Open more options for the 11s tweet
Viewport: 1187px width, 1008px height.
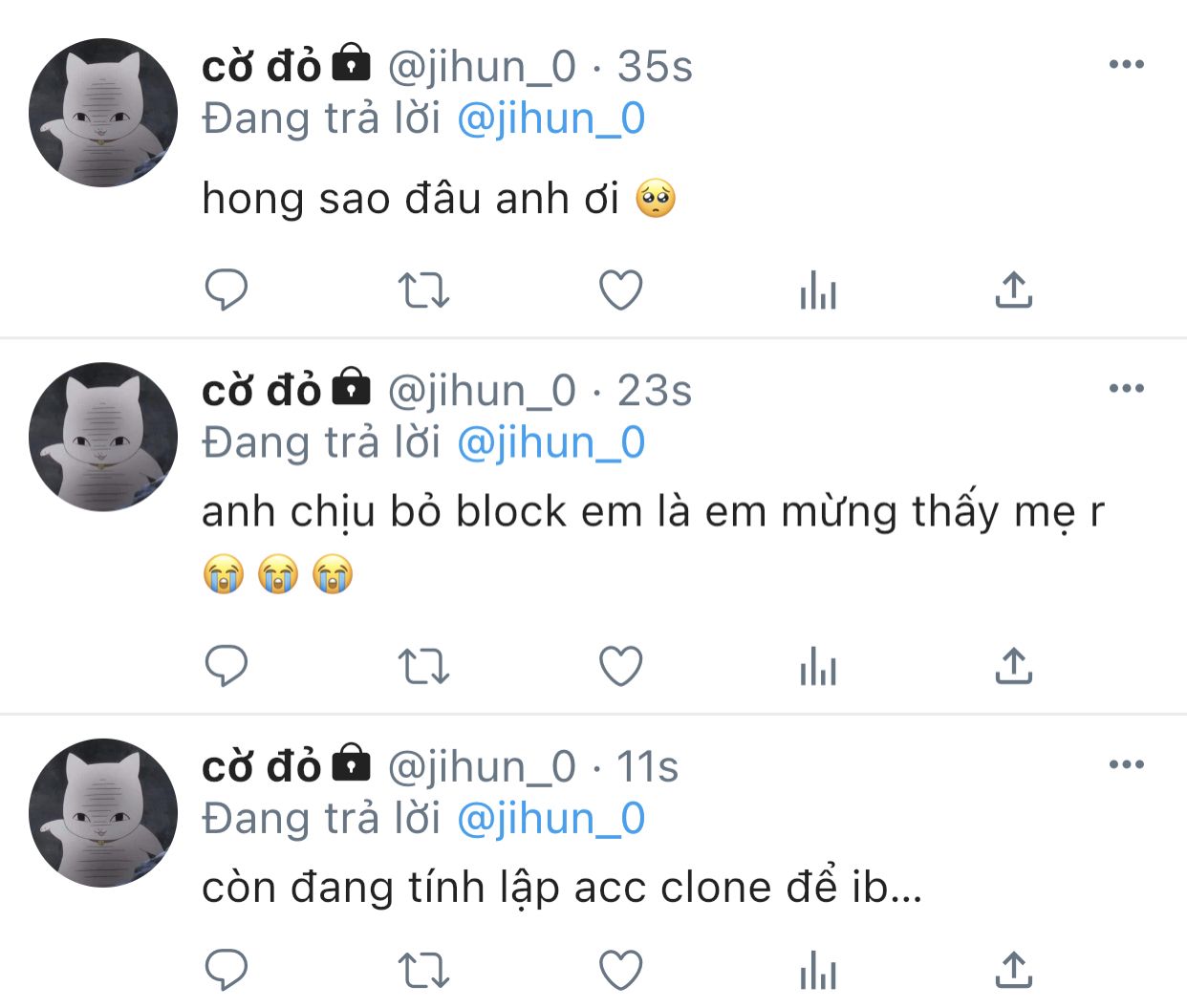click(1127, 764)
